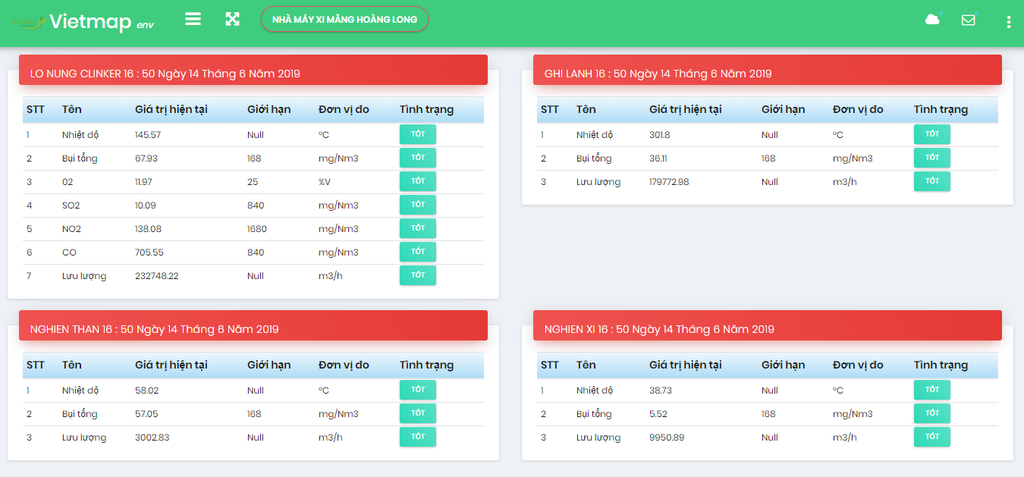1024x477 pixels.
Task: Click value 3002.83 in NGHIEN THAN
Action: tap(152, 437)
